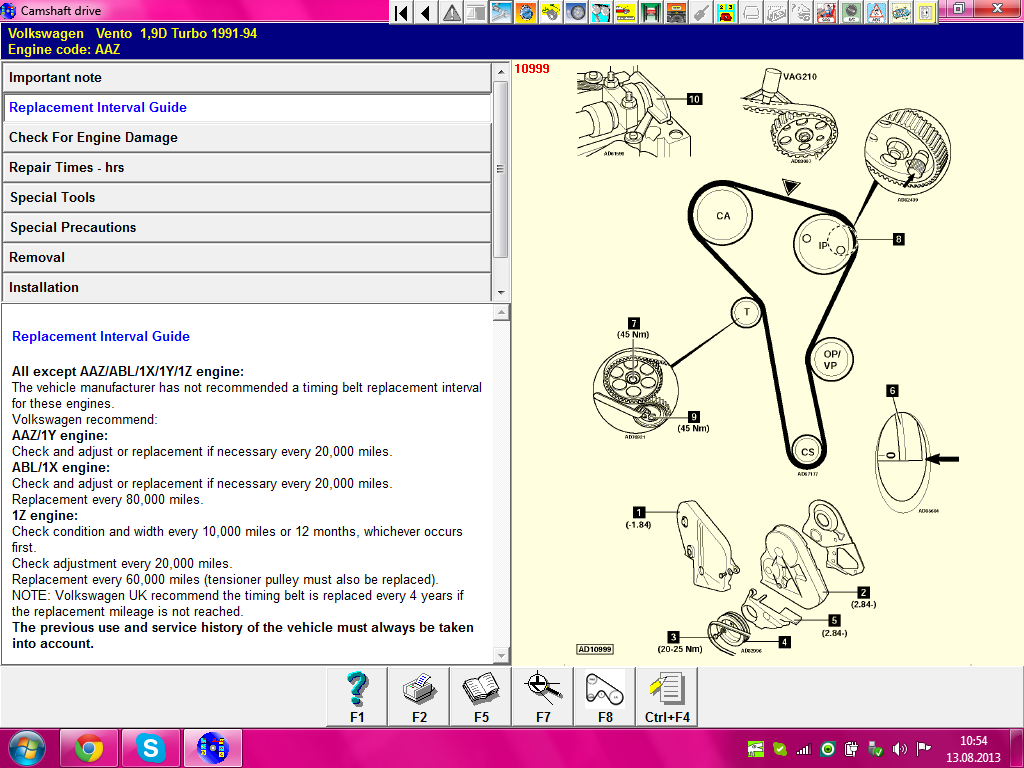This screenshot has height=768, width=1024.
Task: Click the OP/VP pulley in the diagram
Action: coord(831,359)
